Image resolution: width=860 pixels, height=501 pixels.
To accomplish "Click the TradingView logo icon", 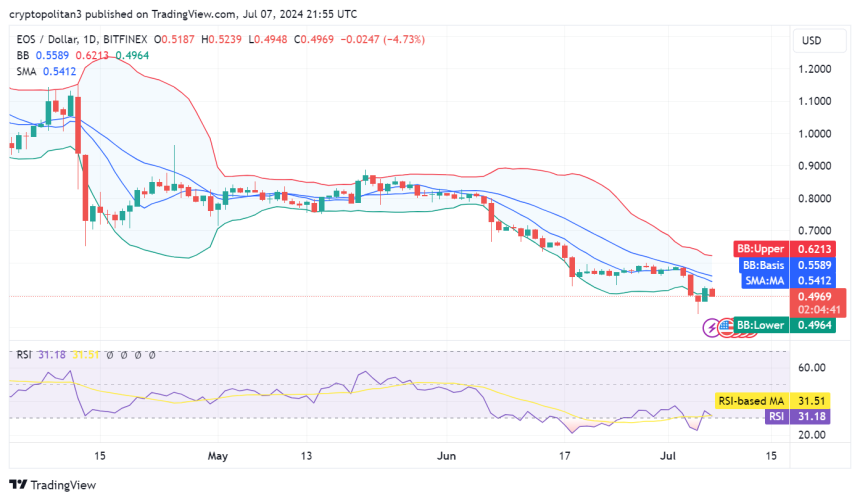I will (18, 485).
